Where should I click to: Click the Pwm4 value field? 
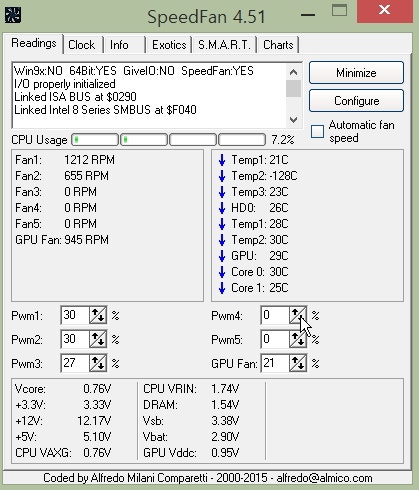[275, 315]
